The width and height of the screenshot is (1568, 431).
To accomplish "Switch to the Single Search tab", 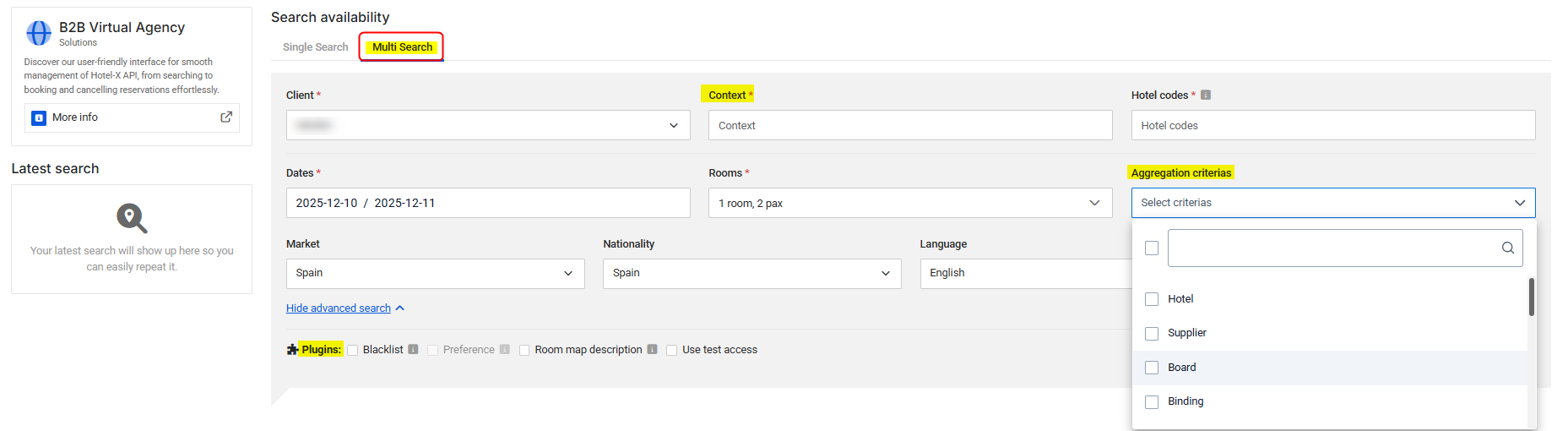I will tap(315, 47).
